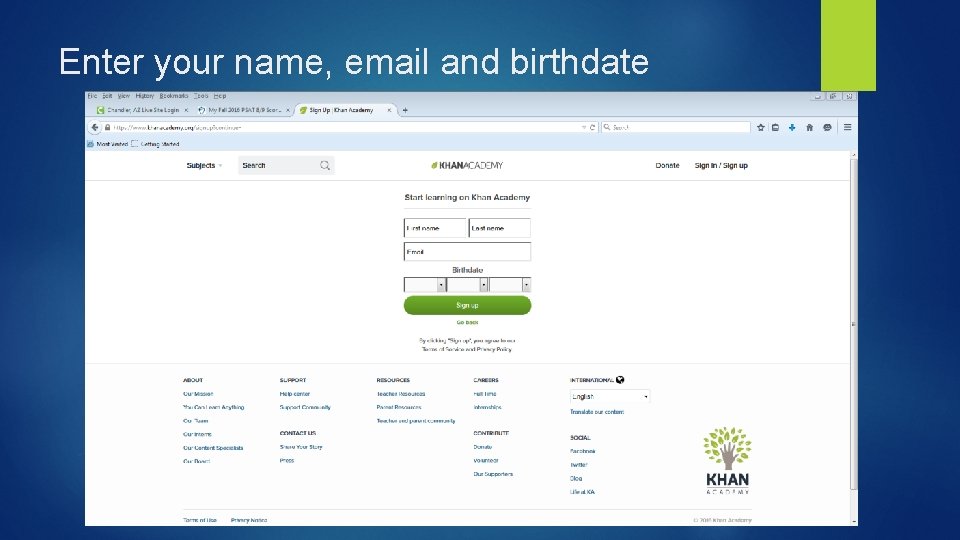Close the My Fall 2016 PSAT tab
960x540 pixels.
[x=288, y=110]
